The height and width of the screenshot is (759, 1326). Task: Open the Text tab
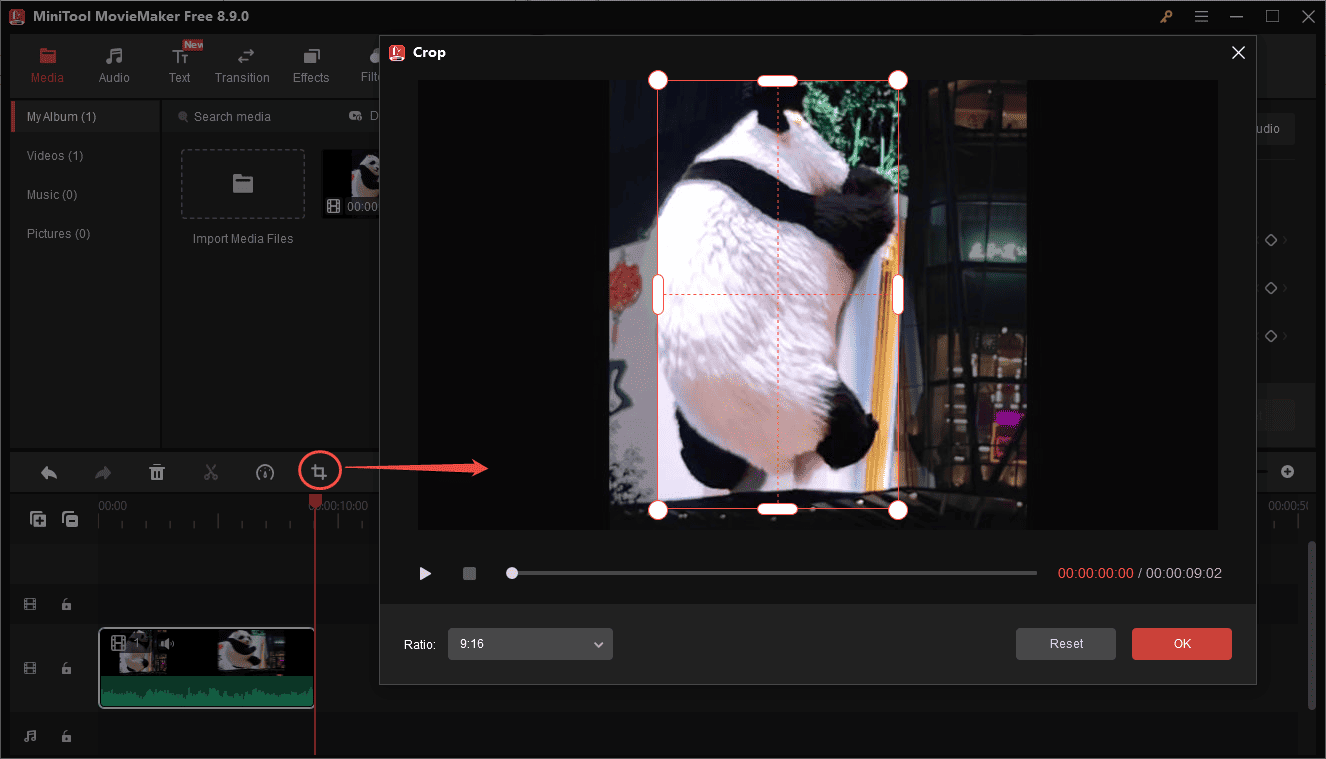pyautogui.click(x=180, y=65)
